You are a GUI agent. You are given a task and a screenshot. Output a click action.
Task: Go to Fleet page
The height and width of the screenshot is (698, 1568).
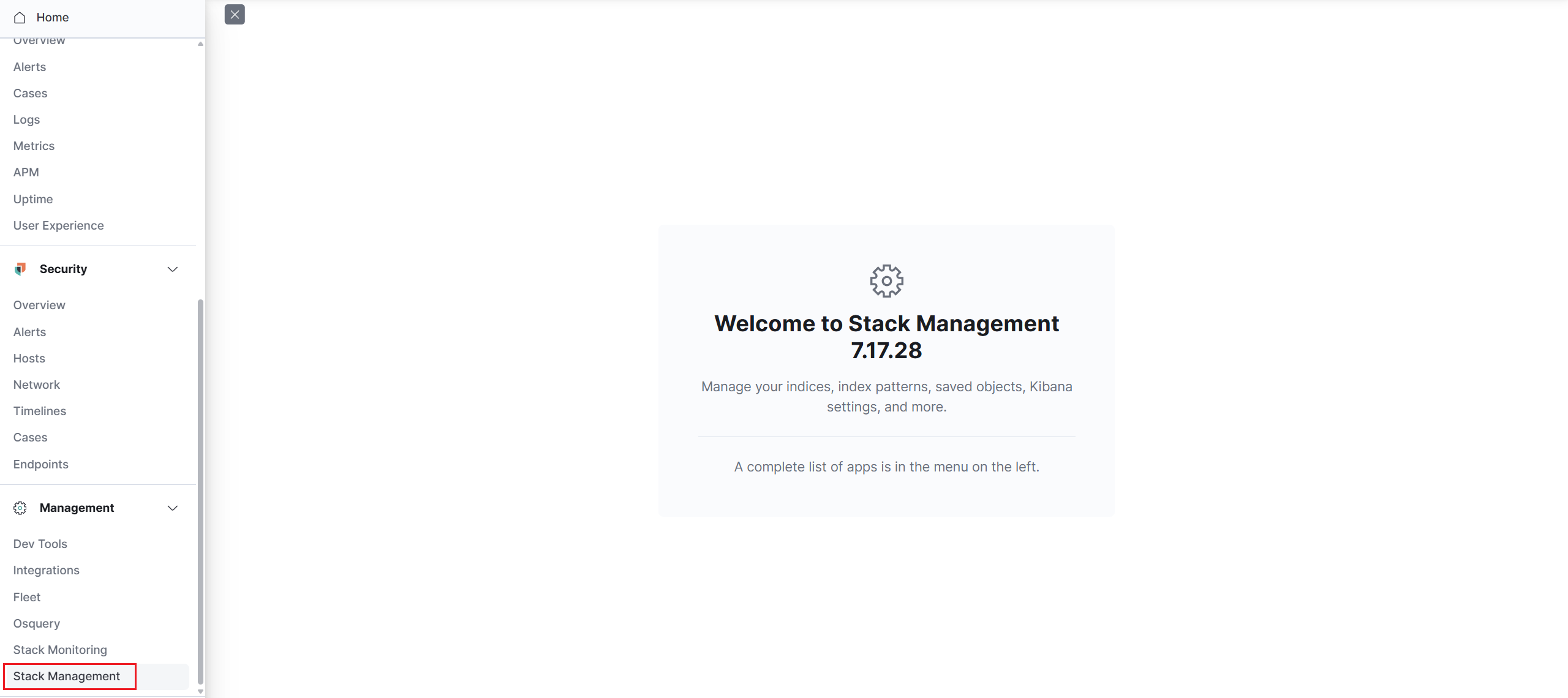pyautogui.click(x=27, y=597)
